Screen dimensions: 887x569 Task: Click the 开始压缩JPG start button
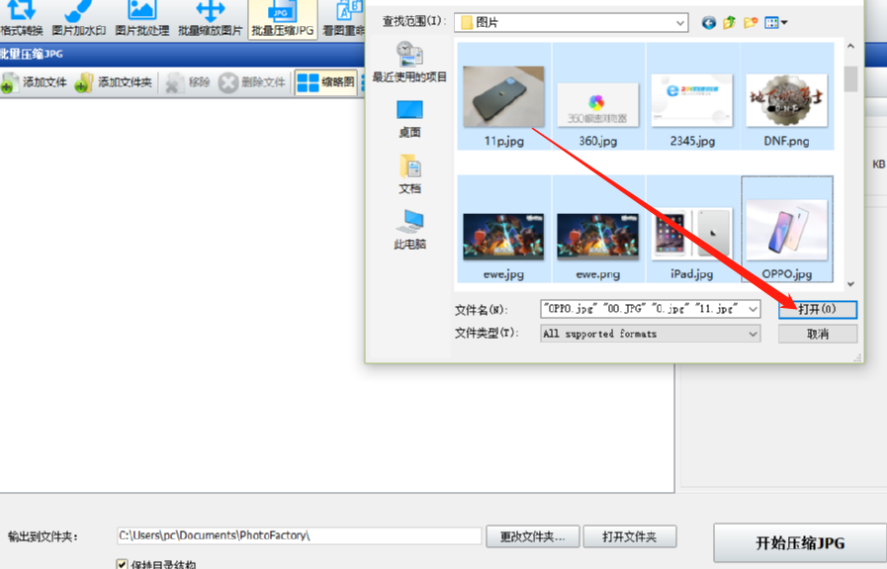coord(800,543)
